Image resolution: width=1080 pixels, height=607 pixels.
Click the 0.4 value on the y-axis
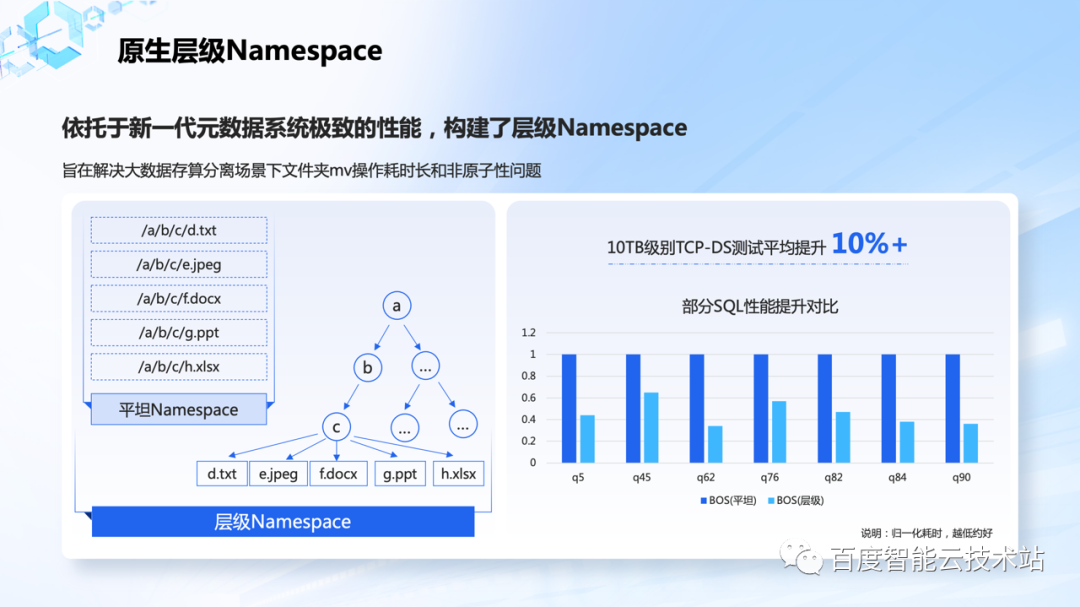(528, 420)
